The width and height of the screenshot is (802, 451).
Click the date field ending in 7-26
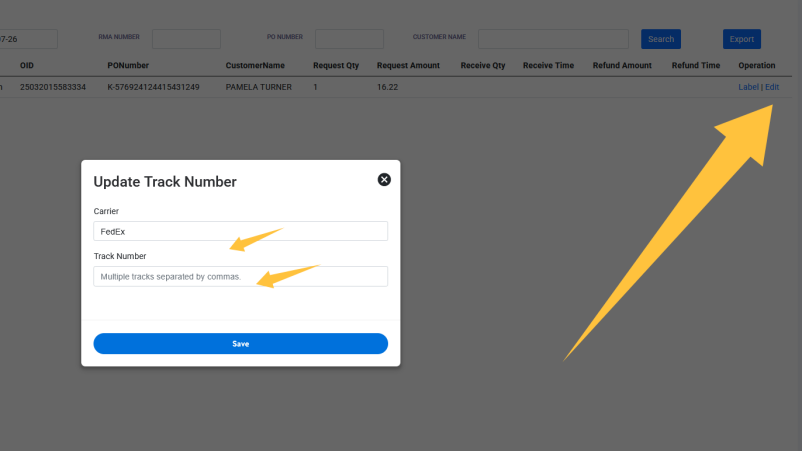tap(28, 39)
